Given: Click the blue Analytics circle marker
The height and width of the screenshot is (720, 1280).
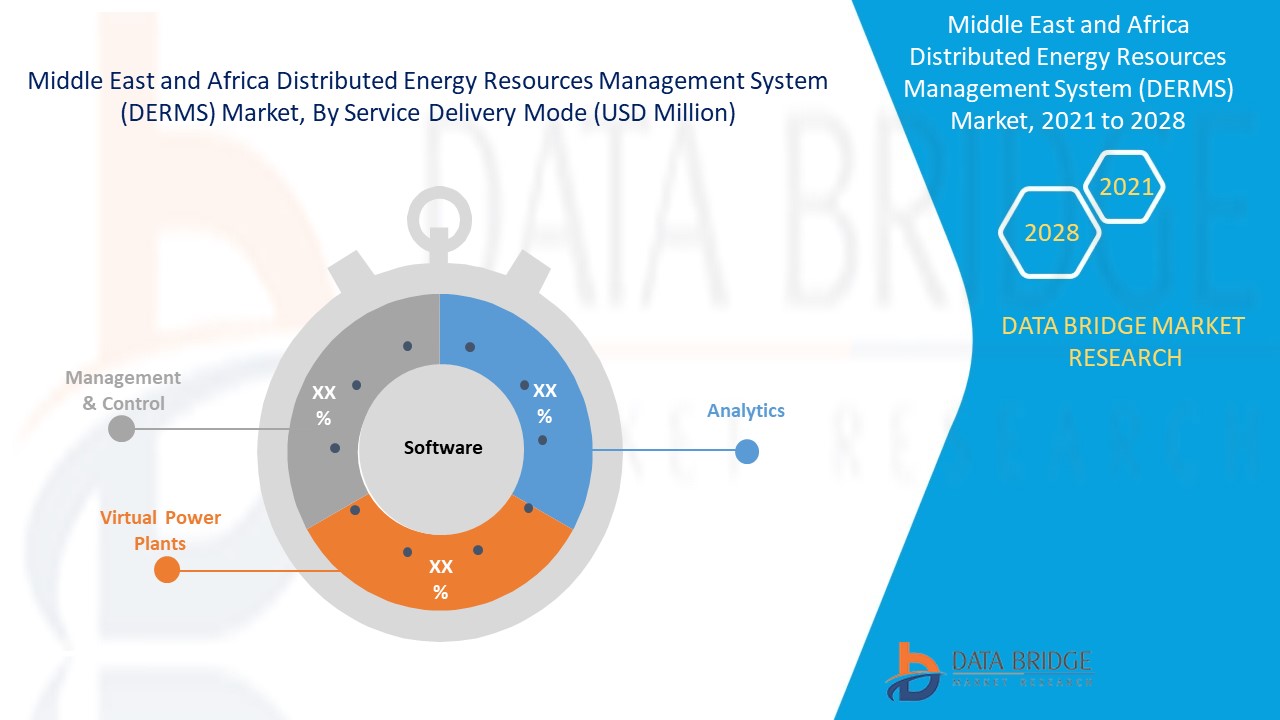Looking at the screenshot, I should point(747,452).
